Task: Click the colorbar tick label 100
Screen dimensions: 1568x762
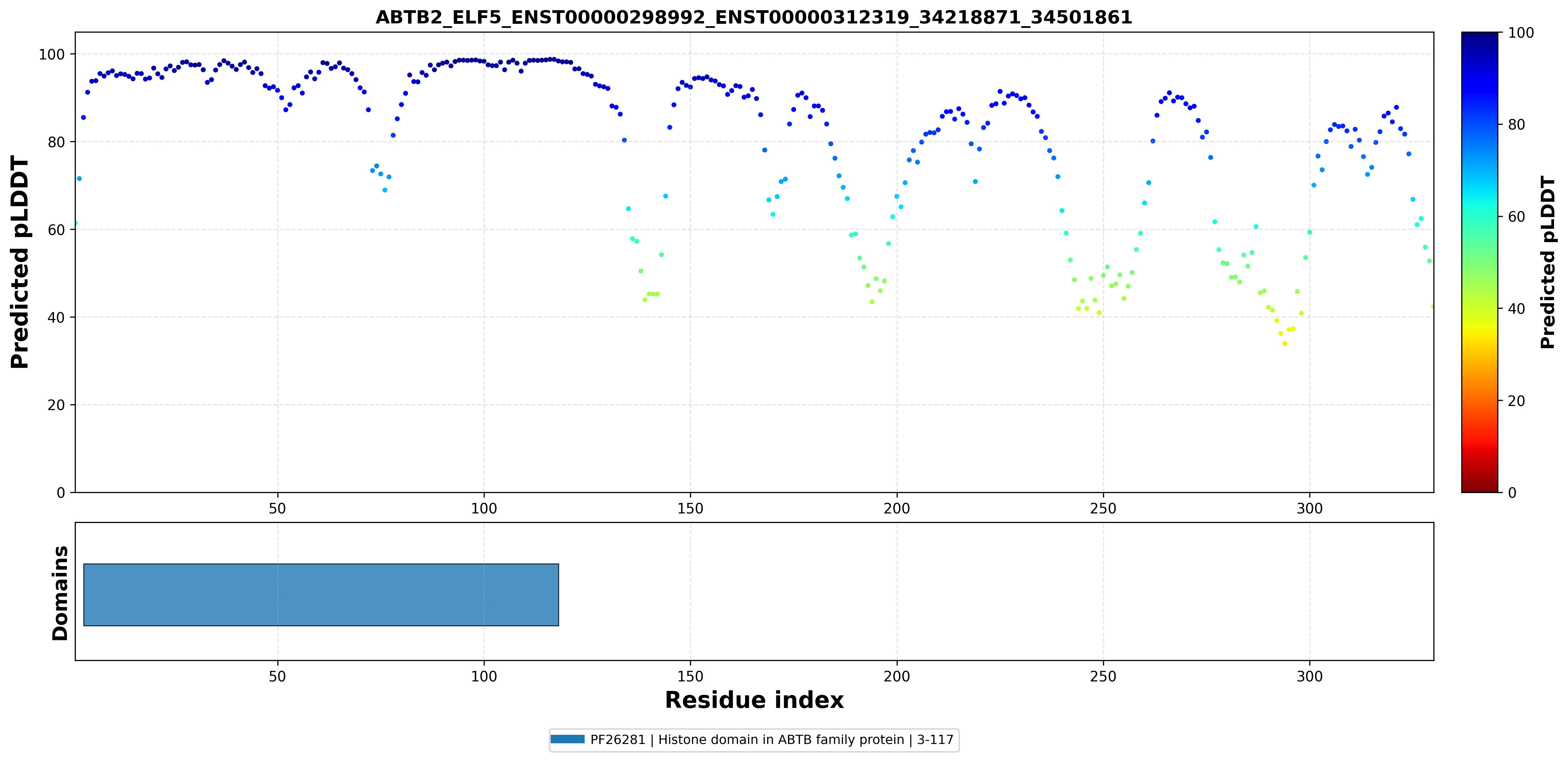Action: pos(1520,33)
